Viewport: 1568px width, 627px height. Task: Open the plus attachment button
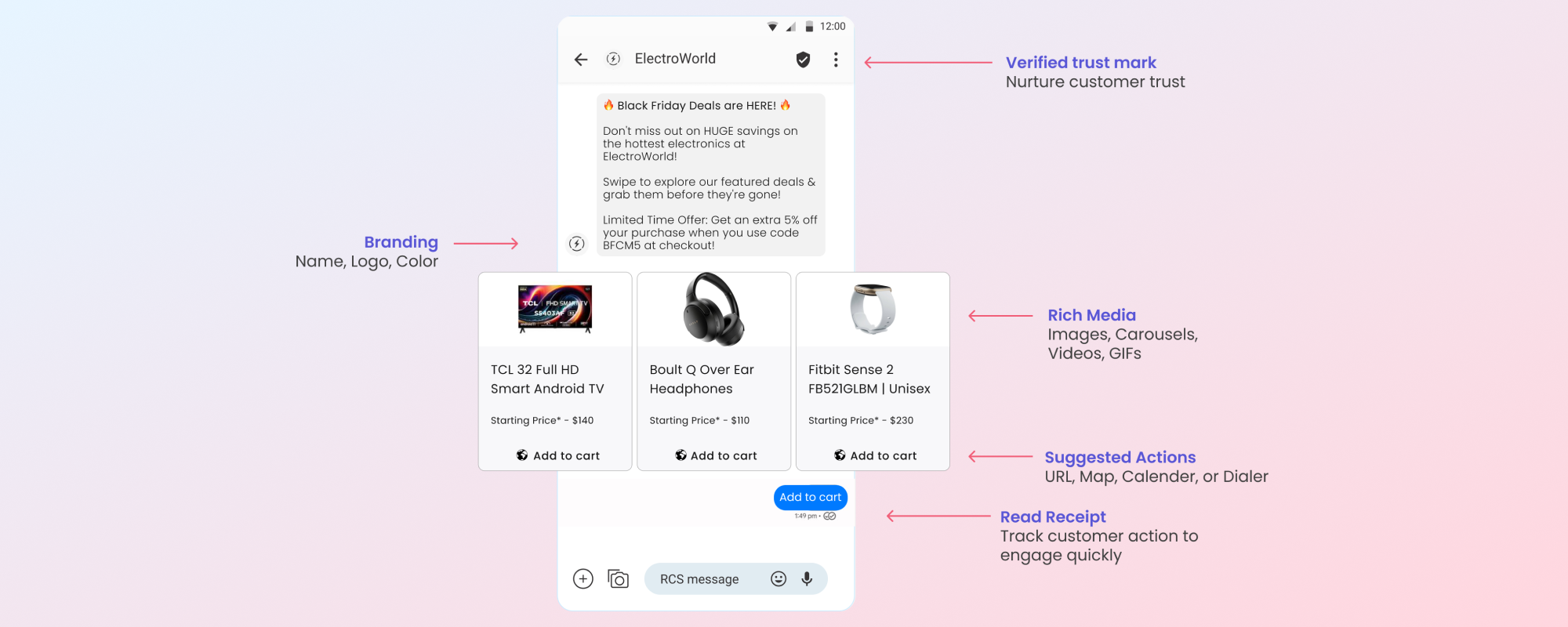(583, 578)
